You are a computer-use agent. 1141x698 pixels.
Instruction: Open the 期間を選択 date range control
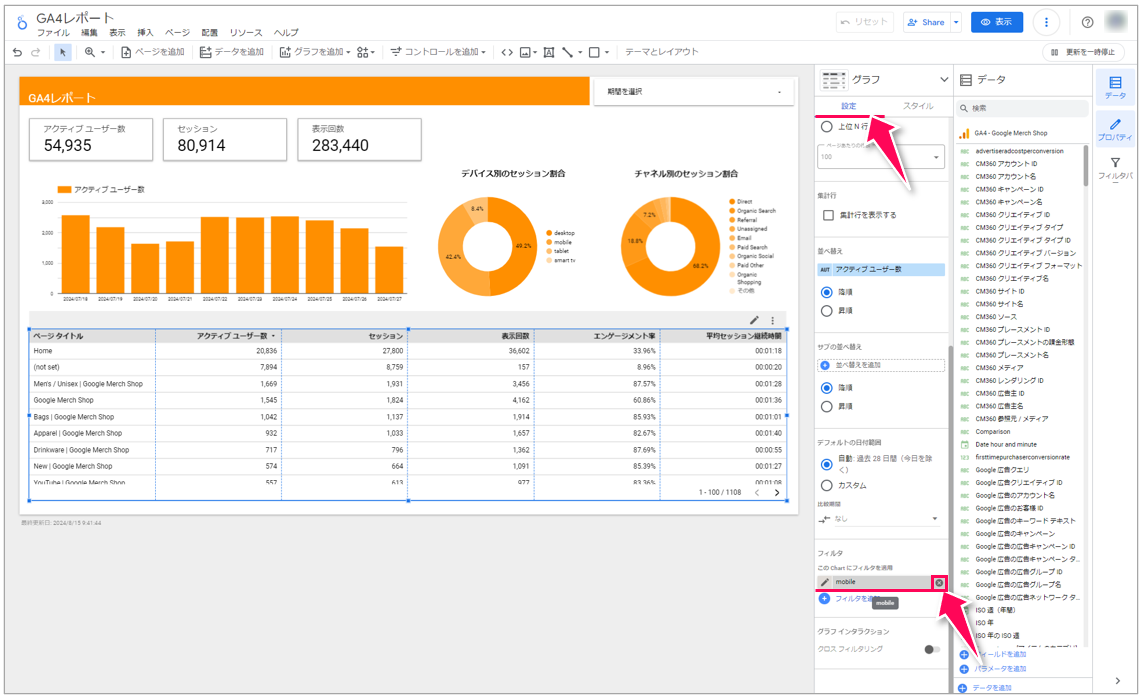click(695, 92)
